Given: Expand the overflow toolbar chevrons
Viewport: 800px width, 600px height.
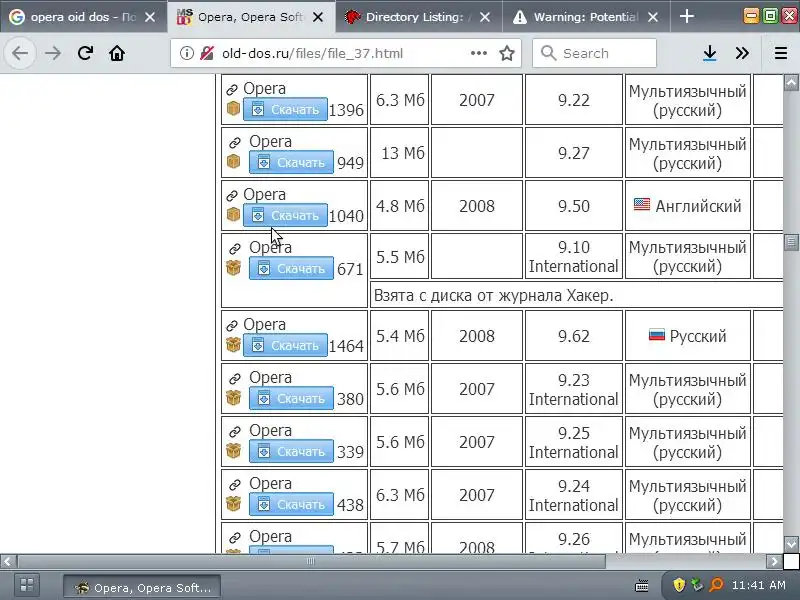Looking at the screenshot, I should click(x=742, y=53).
